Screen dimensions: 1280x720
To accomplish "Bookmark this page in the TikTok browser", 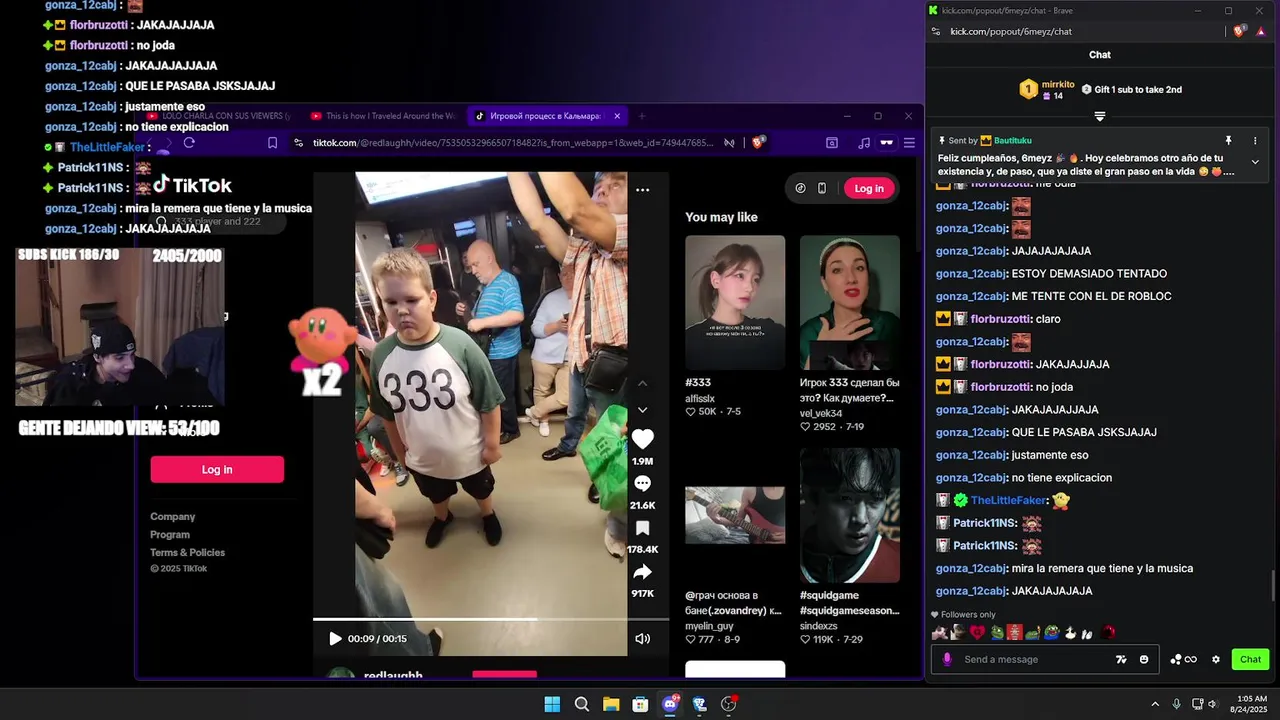I will point(272,143).
